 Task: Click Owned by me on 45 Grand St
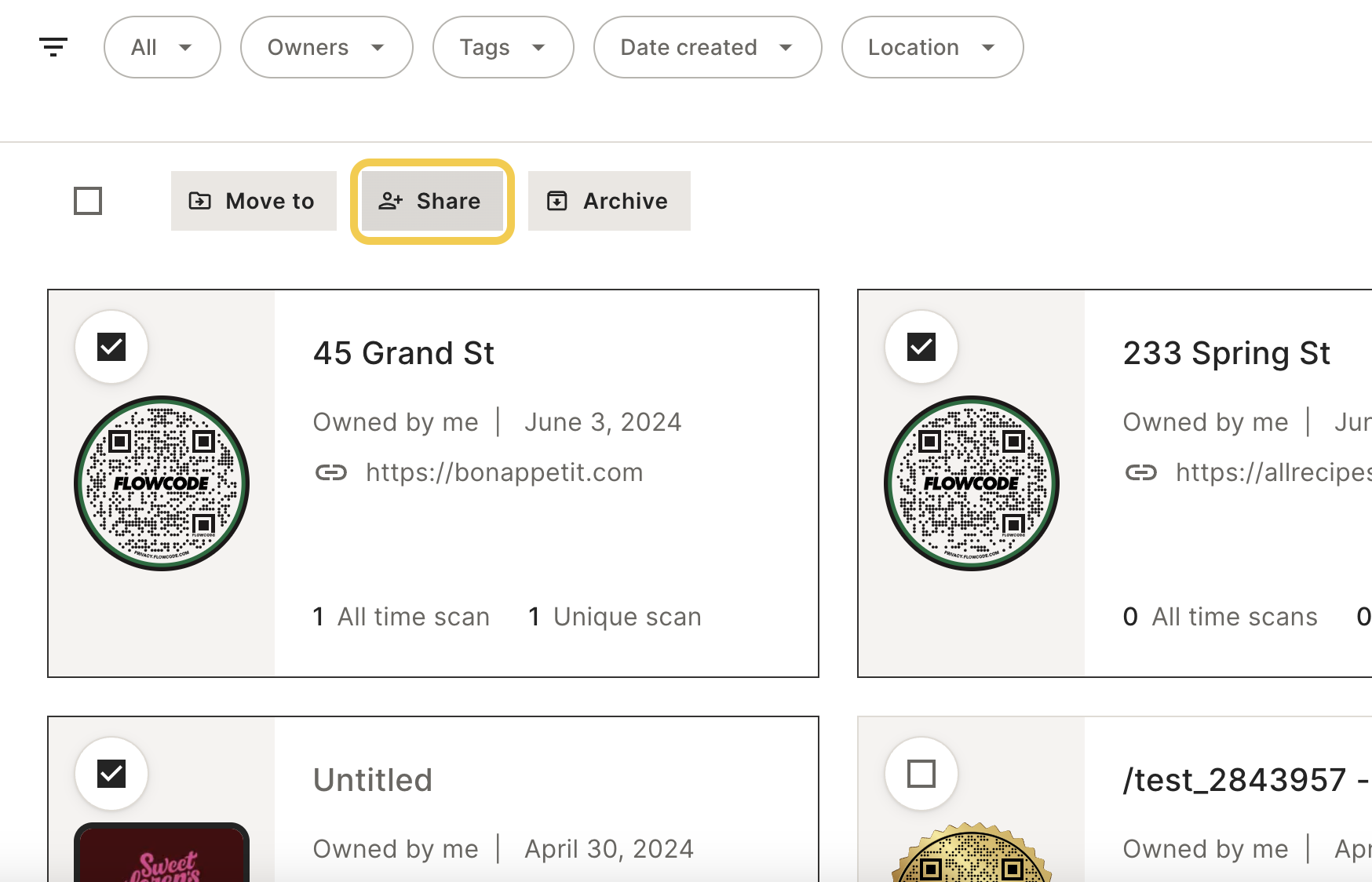point(396,422)
